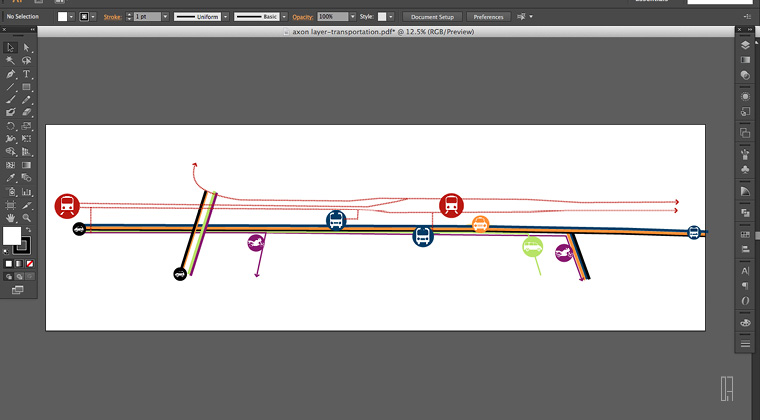Swap fill and stroke colors
Image resolution: width=760 pixels, height=420 pixels.
tap(28, 230)
